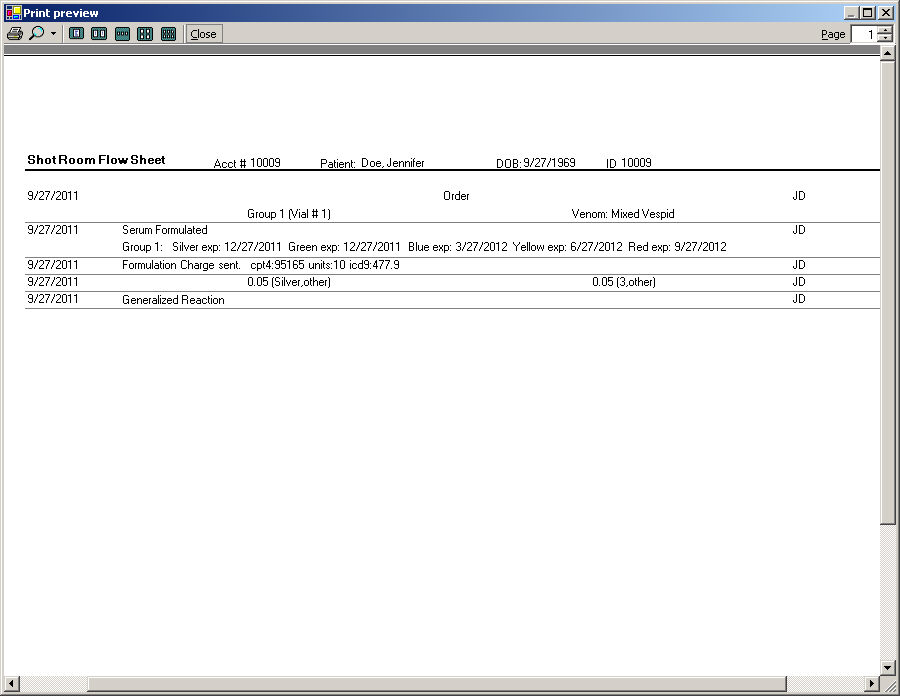The width and height of the screenshot is (900, 696).
Task: Click the 'Order' row label
Action: pos(456,196)
